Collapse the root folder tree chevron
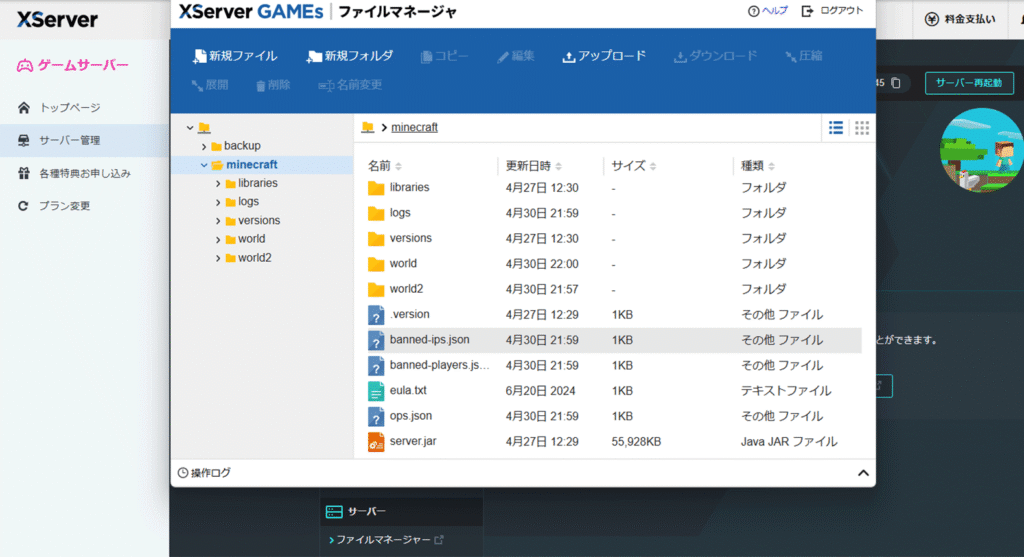 coord(190,128)
